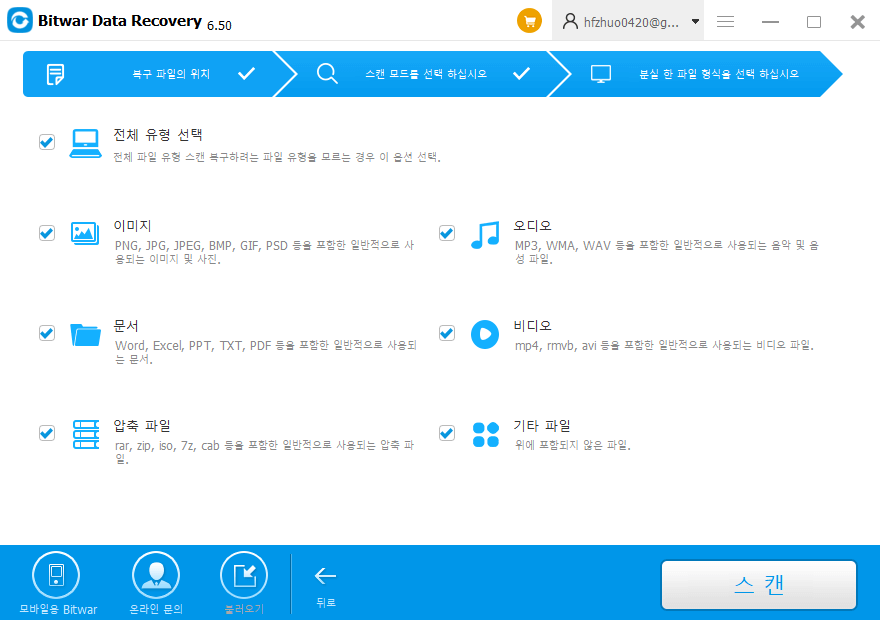The image size is (880, 620).
Task: Click the Bitwar logo icon
Action: 20,21
